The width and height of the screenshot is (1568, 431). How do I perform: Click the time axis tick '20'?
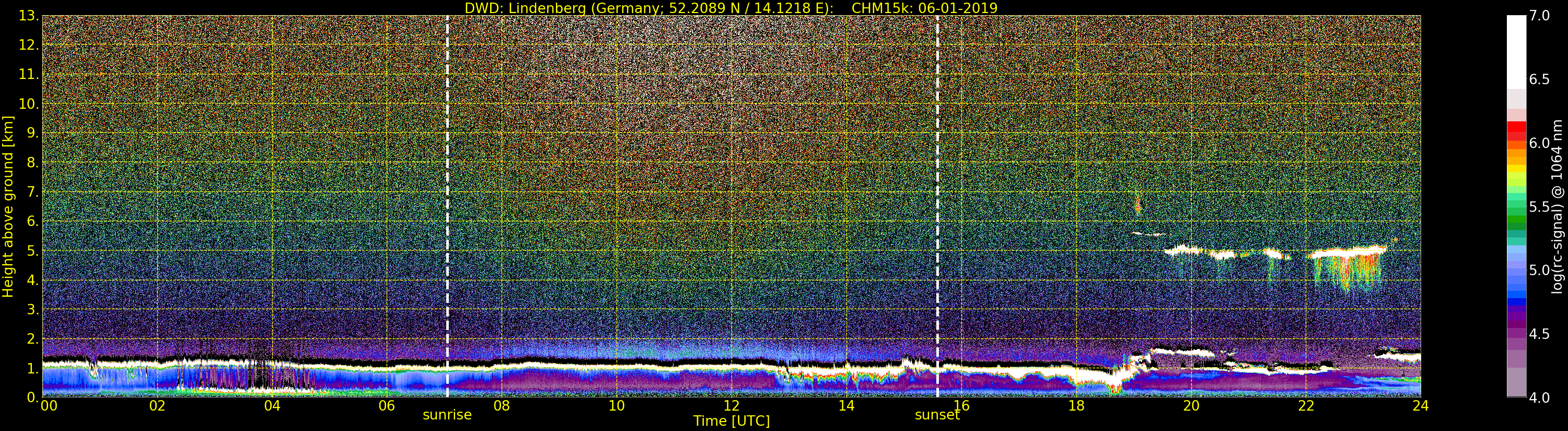coord(1191,405)
